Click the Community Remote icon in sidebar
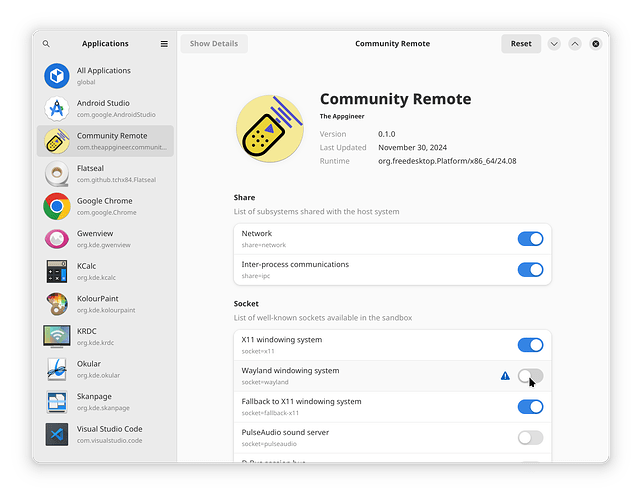 tap(57, 141)
